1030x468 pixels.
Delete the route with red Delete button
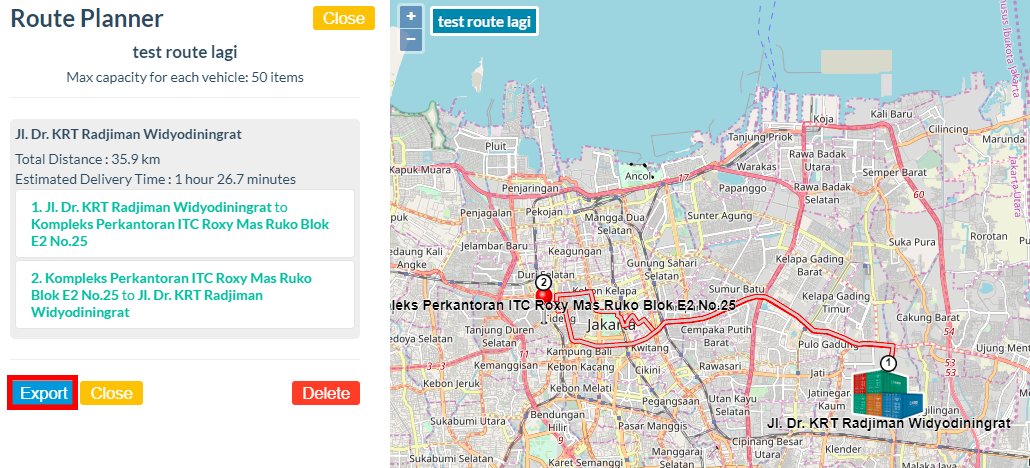tap(326, 393)
